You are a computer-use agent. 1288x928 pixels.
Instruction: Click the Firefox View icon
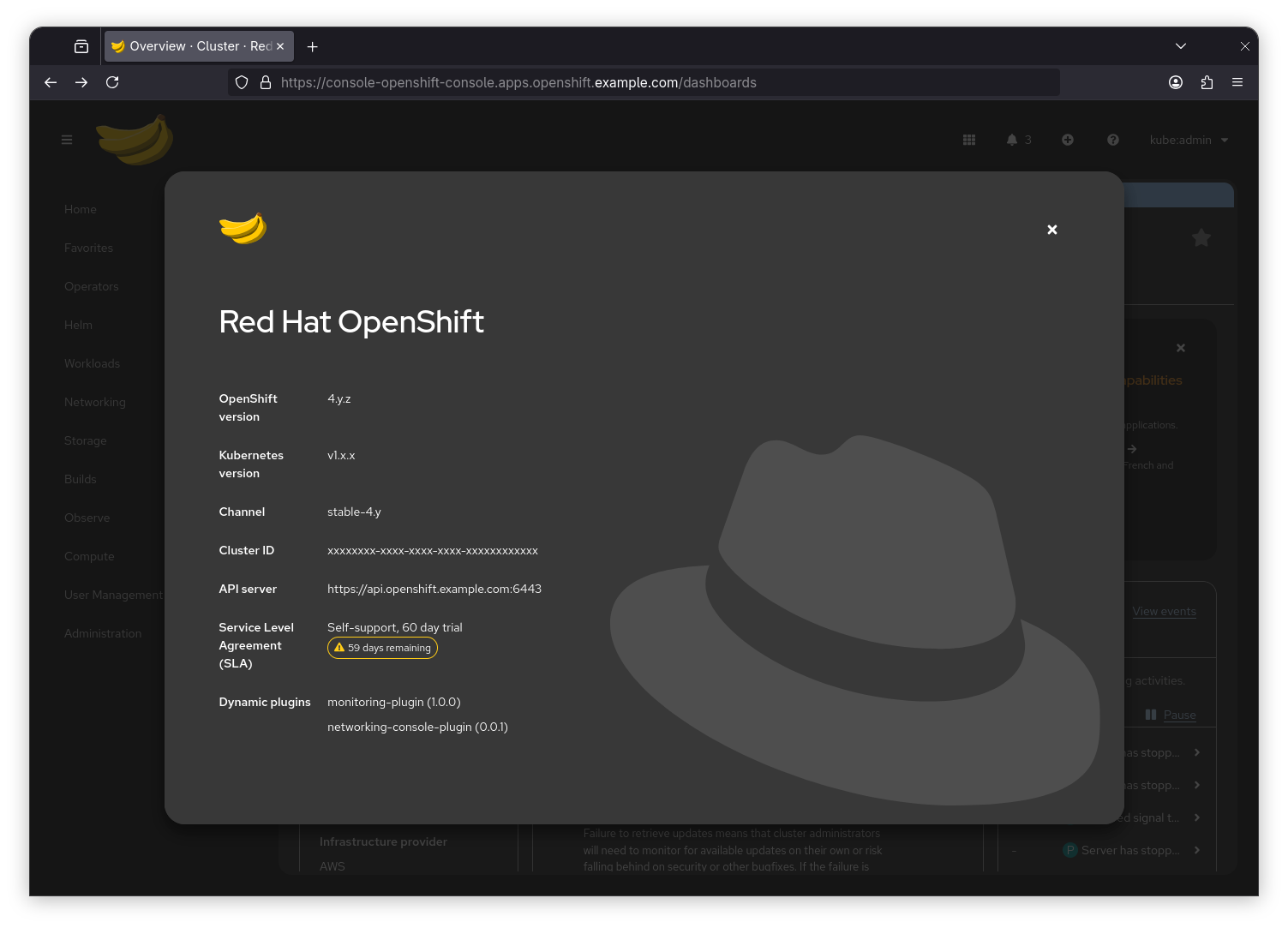81,46
